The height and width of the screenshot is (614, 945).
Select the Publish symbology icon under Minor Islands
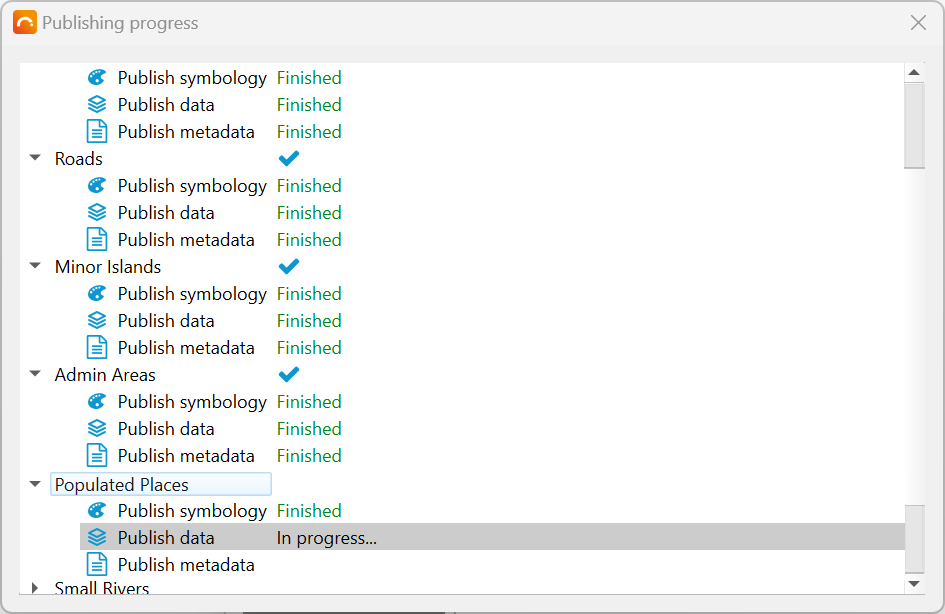tap(96, 293)
